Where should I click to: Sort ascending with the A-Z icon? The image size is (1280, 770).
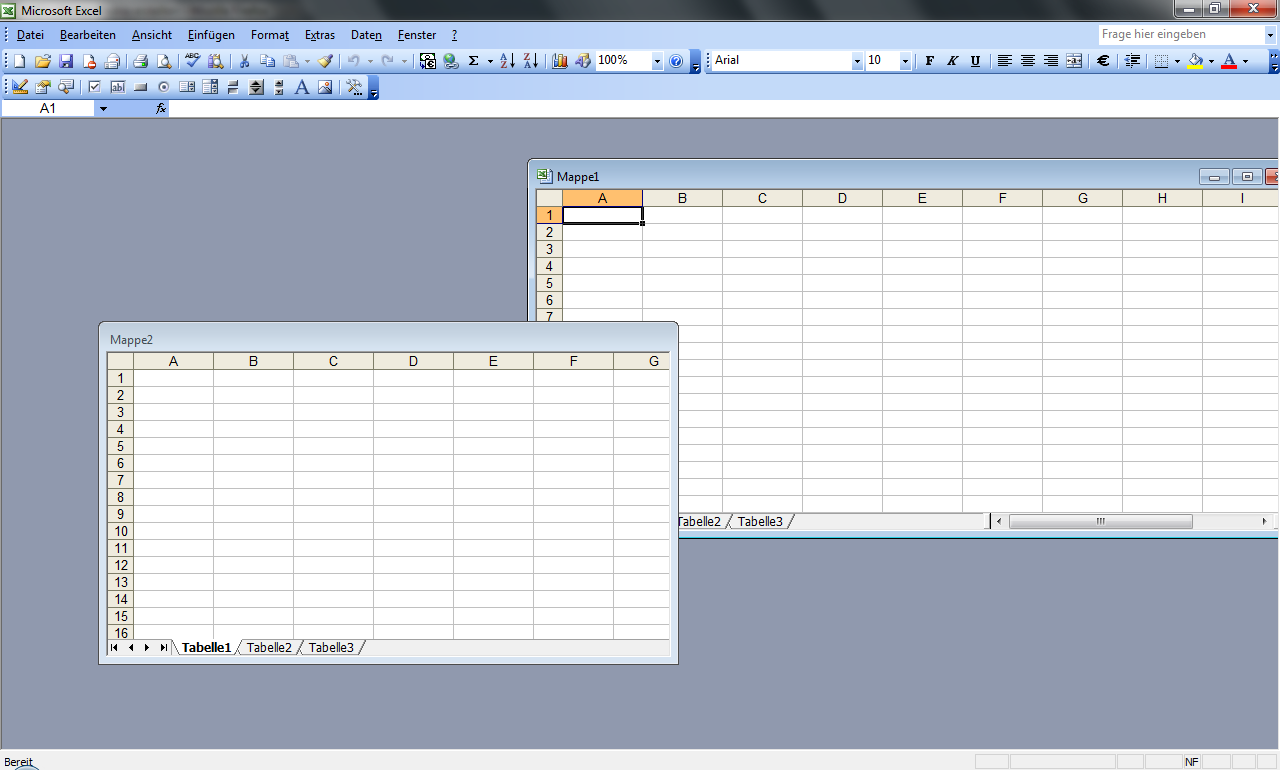click(x=507, y=61)
